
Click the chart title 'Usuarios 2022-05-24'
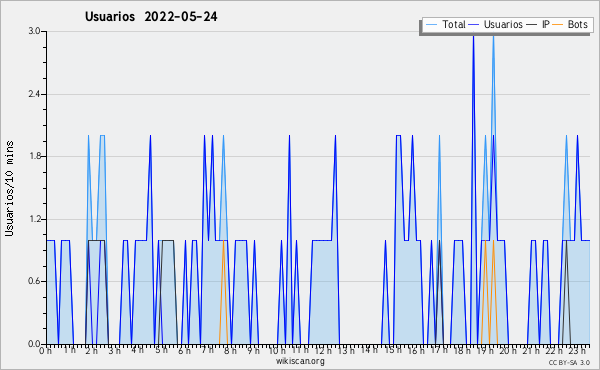click(x=151, y=17)
